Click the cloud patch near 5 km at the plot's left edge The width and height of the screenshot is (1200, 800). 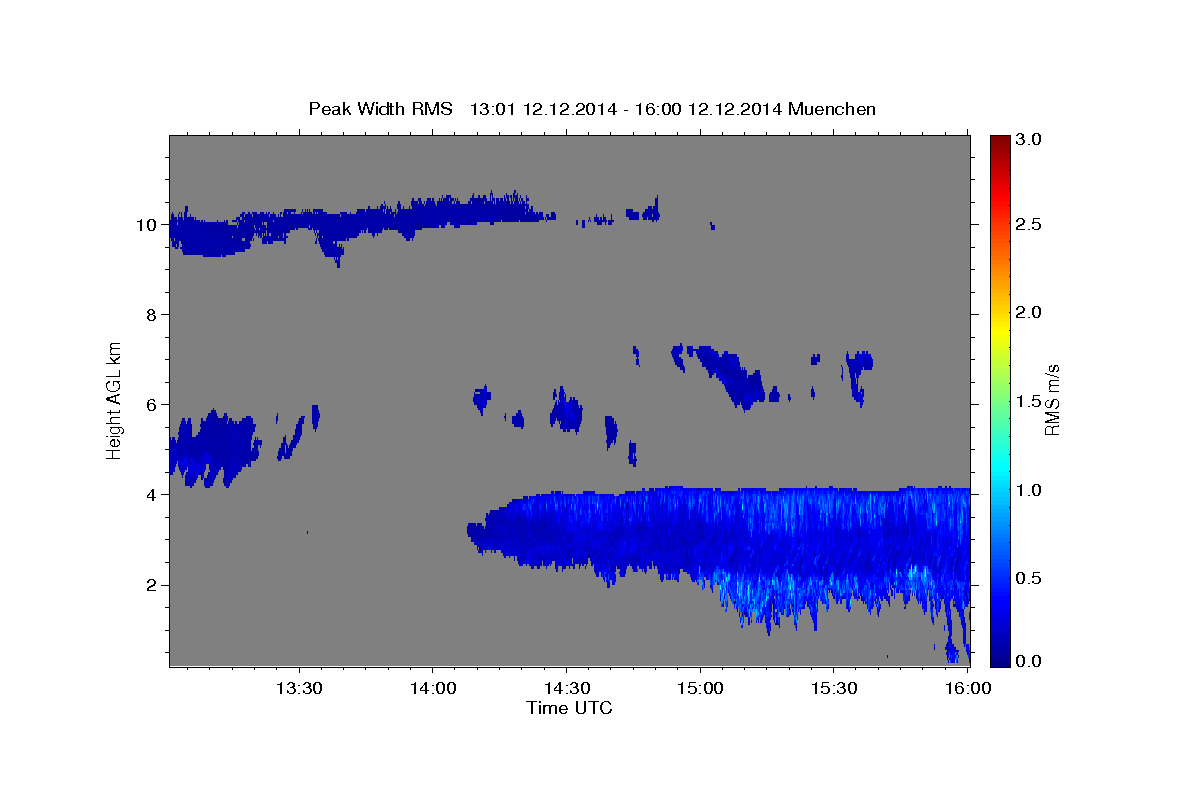[x=213, y=448]
